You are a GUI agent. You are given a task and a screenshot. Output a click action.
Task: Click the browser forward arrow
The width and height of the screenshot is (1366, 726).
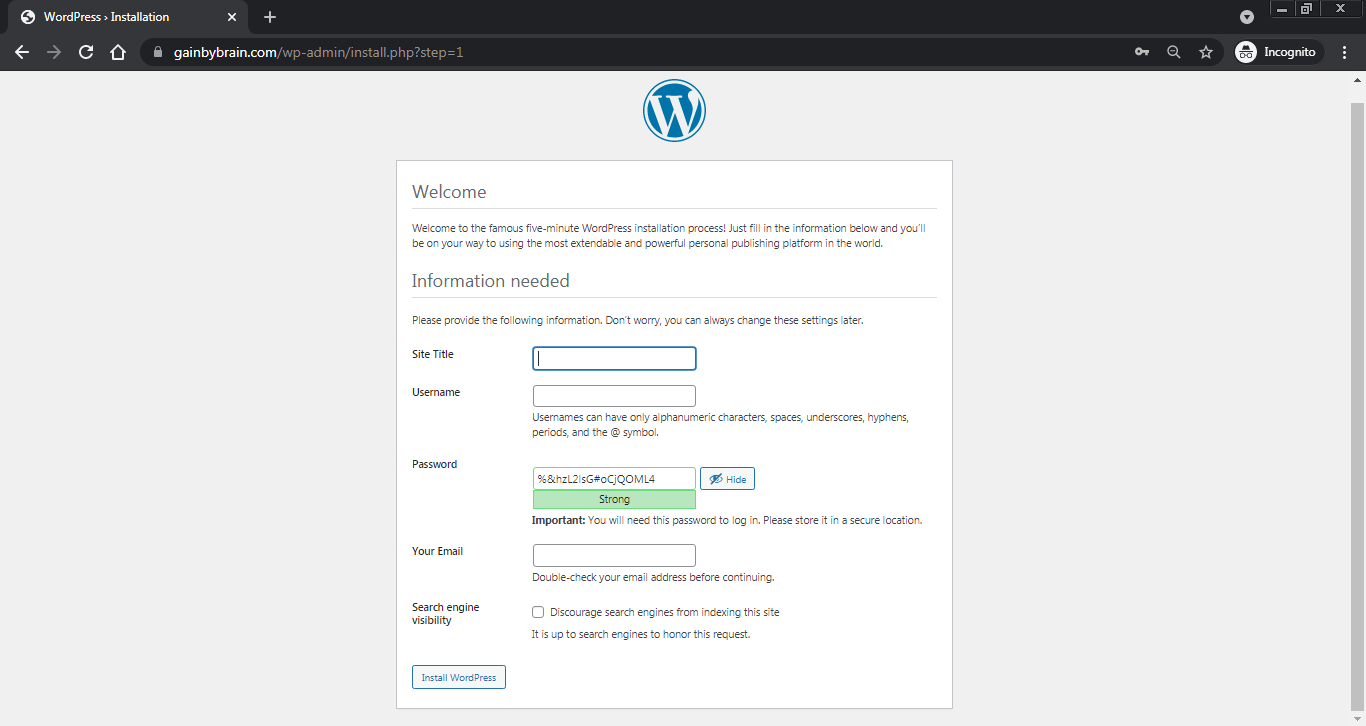click(x=54, y=52)
